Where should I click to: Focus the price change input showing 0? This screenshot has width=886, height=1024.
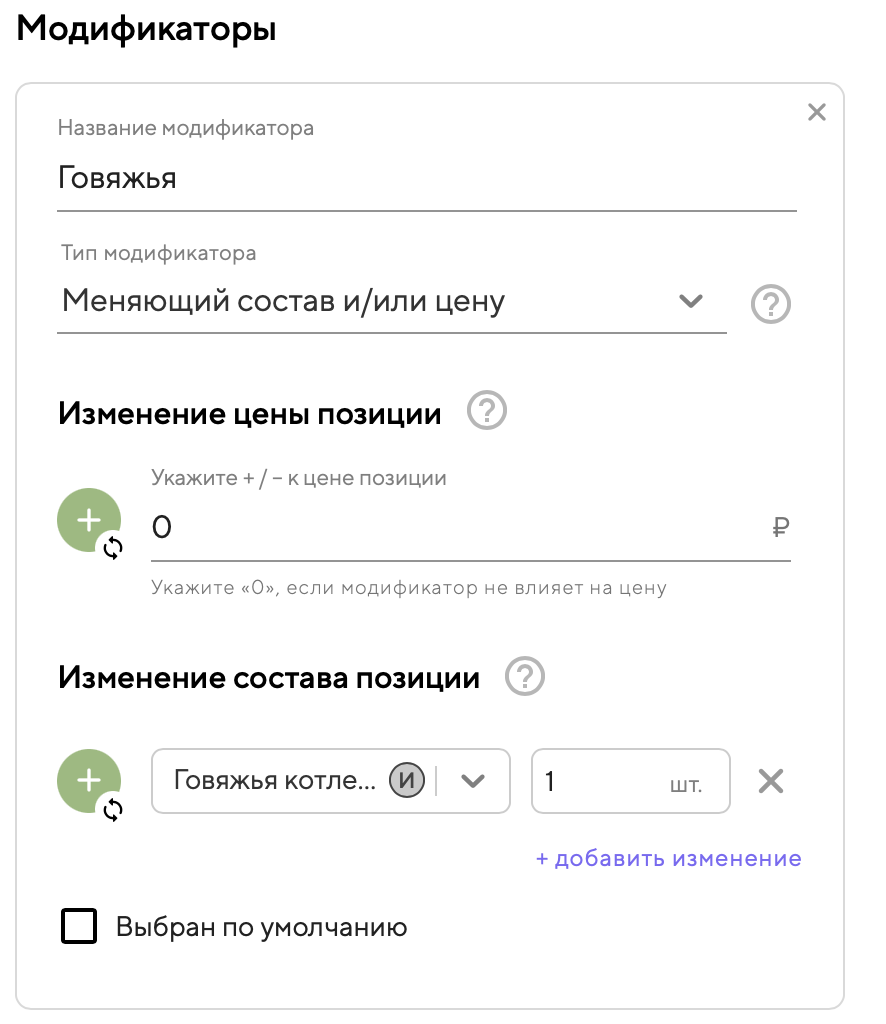click(450, 527)
